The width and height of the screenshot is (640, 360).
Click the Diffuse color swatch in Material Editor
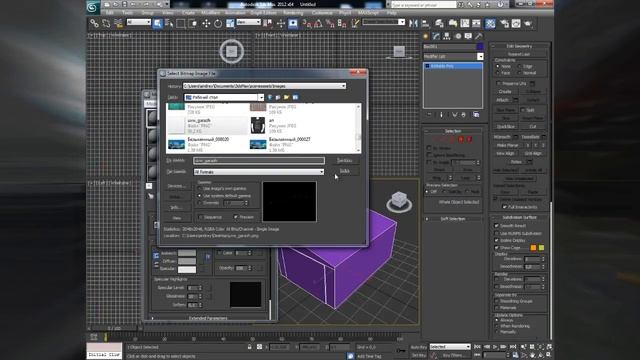[187, 261]
